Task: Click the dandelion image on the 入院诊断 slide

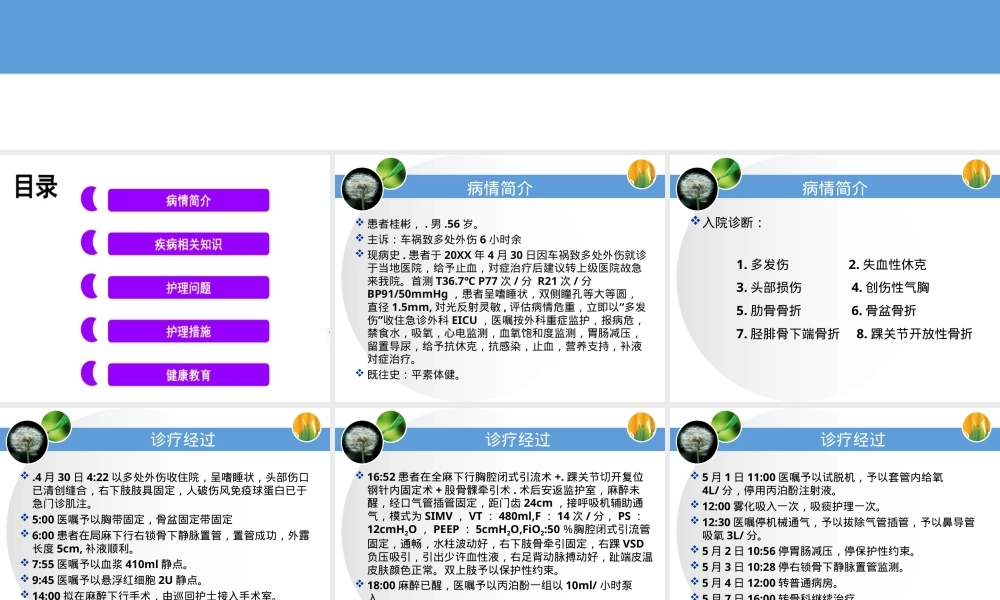Action: click(x=696, y=189)
